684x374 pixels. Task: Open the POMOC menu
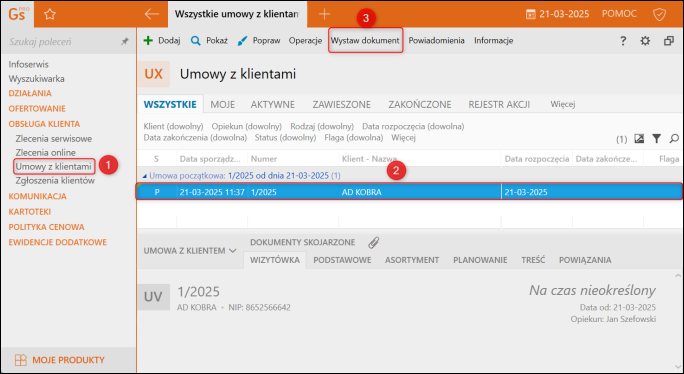click(x=619, y=14)
